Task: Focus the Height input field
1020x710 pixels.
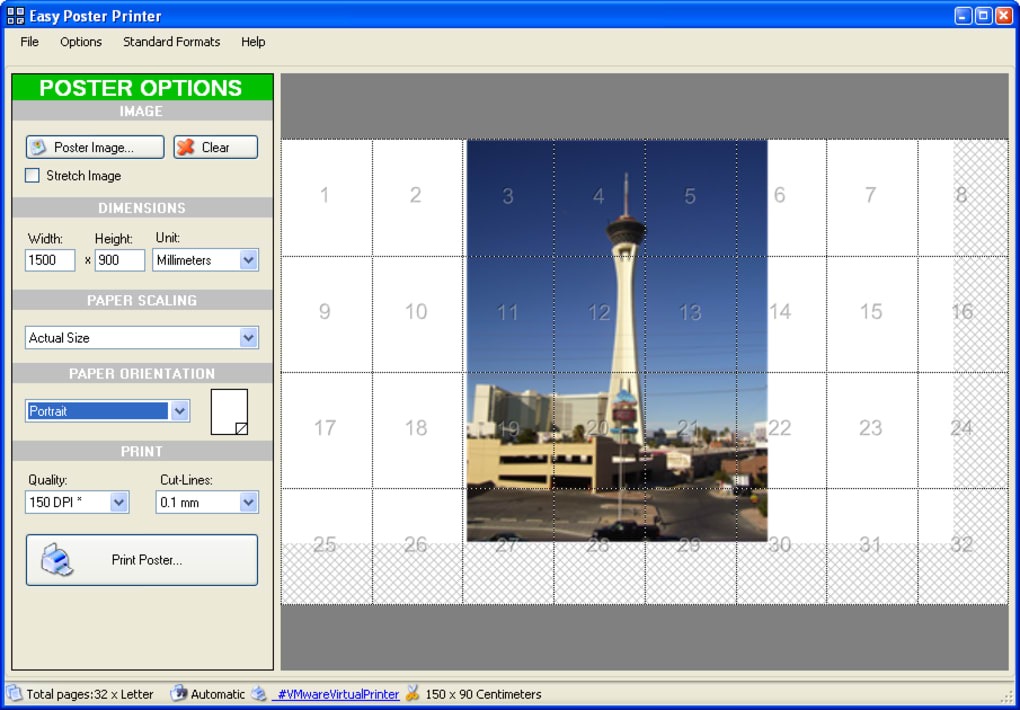Action: tap(120, 260)
